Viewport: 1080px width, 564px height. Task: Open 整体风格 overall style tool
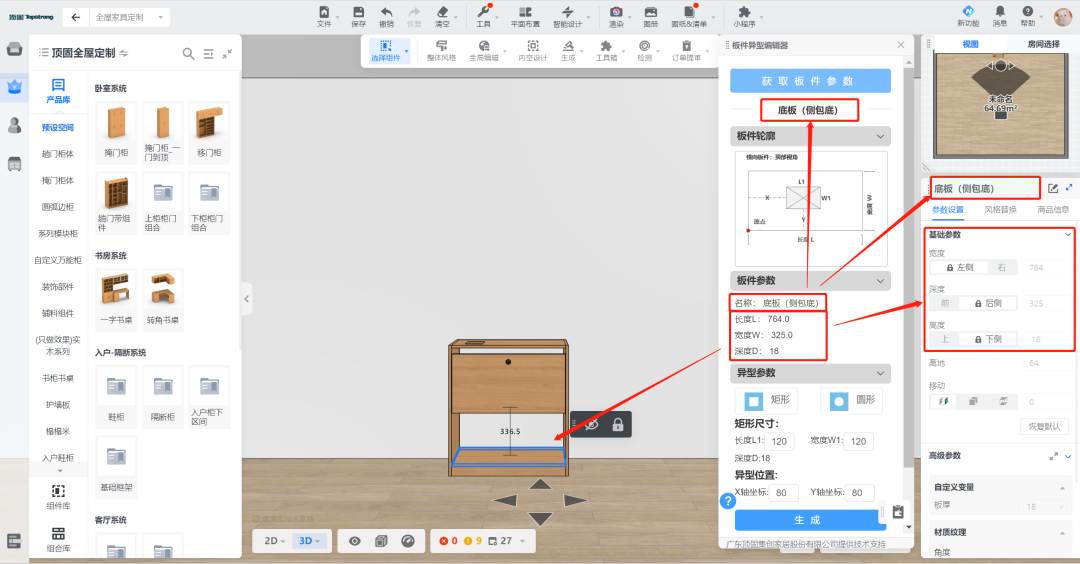pyautogui.click(x=442, y=50)
